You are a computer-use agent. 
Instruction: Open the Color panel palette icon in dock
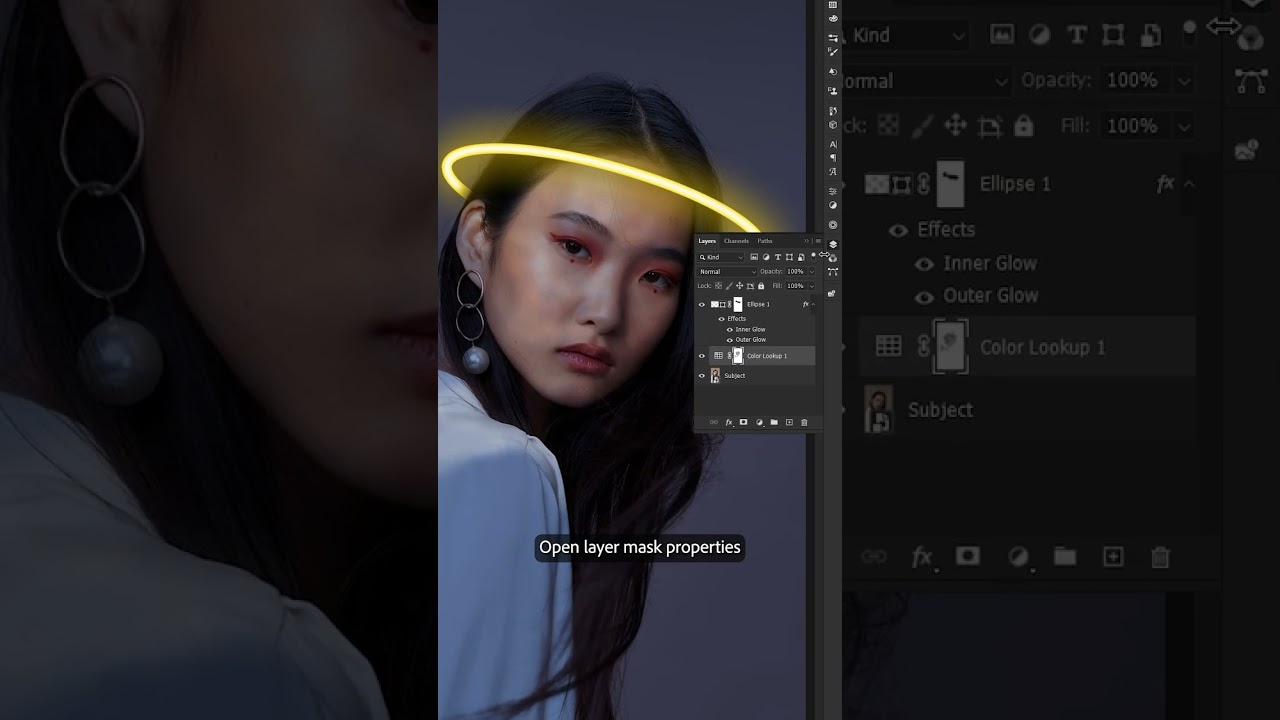click(x=833, y=19)
